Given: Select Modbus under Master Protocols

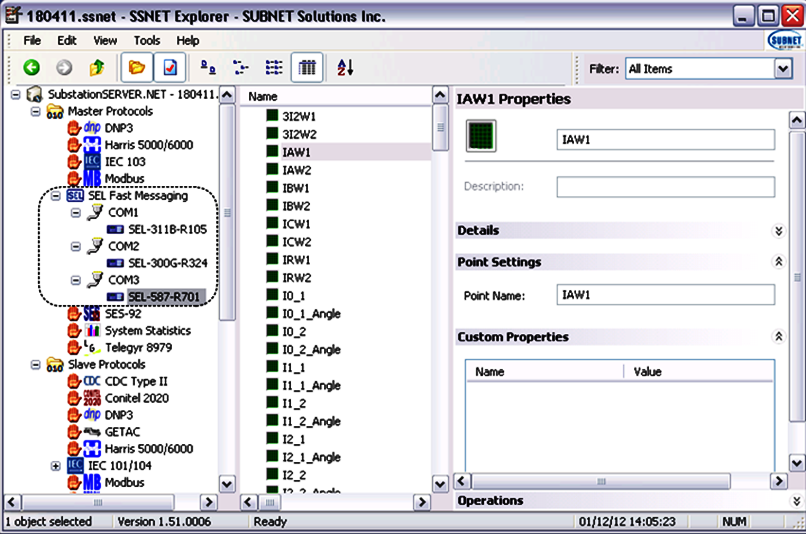Looking at the screenshot, I should [x=124, y=178].
